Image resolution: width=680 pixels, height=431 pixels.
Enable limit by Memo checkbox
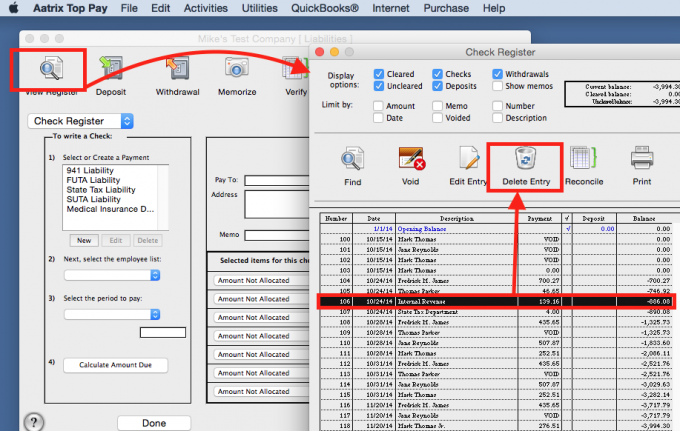click(437, 106)
